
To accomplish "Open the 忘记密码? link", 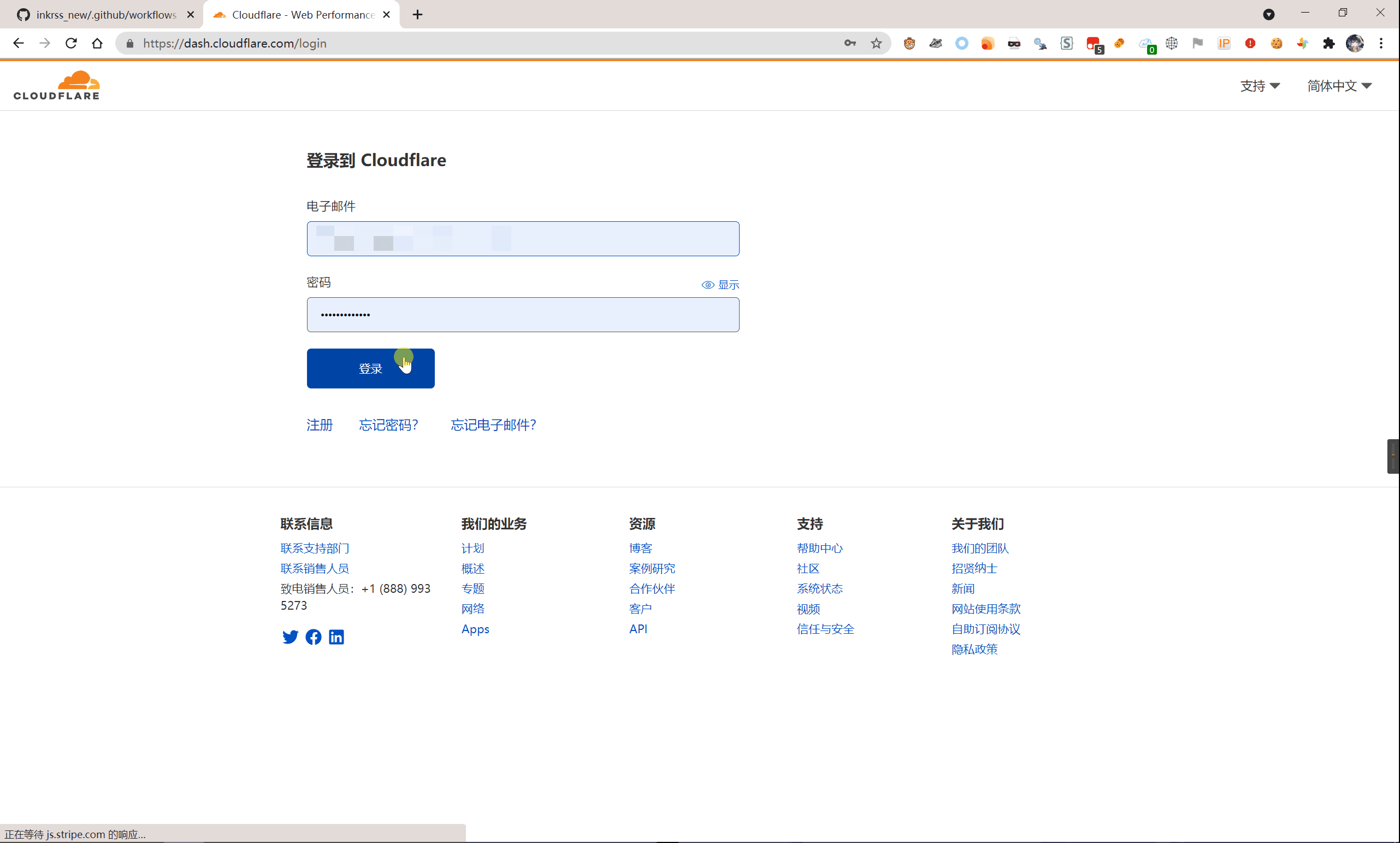I will [388, 425].
